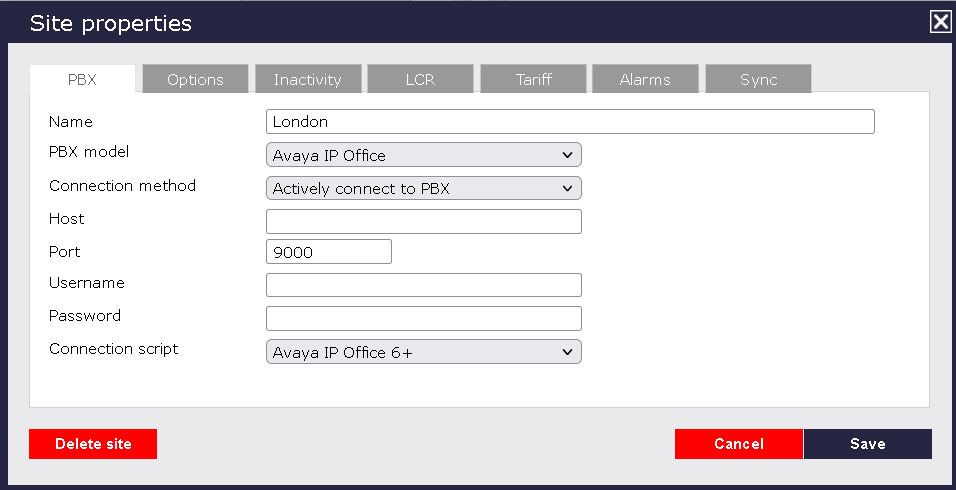Close the Site properties dialog

[x=940, y=22]
